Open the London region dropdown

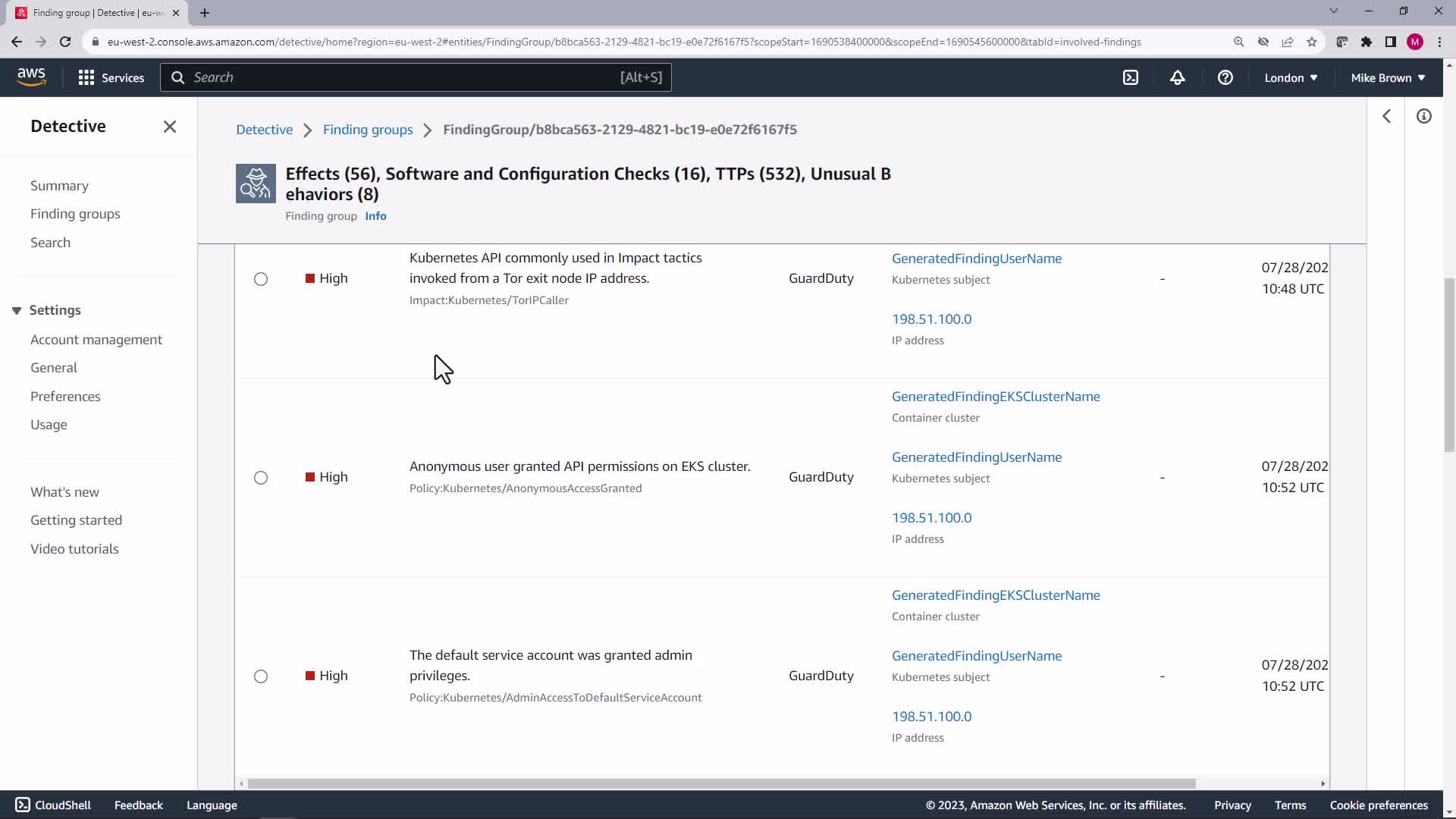(1291, 77)
